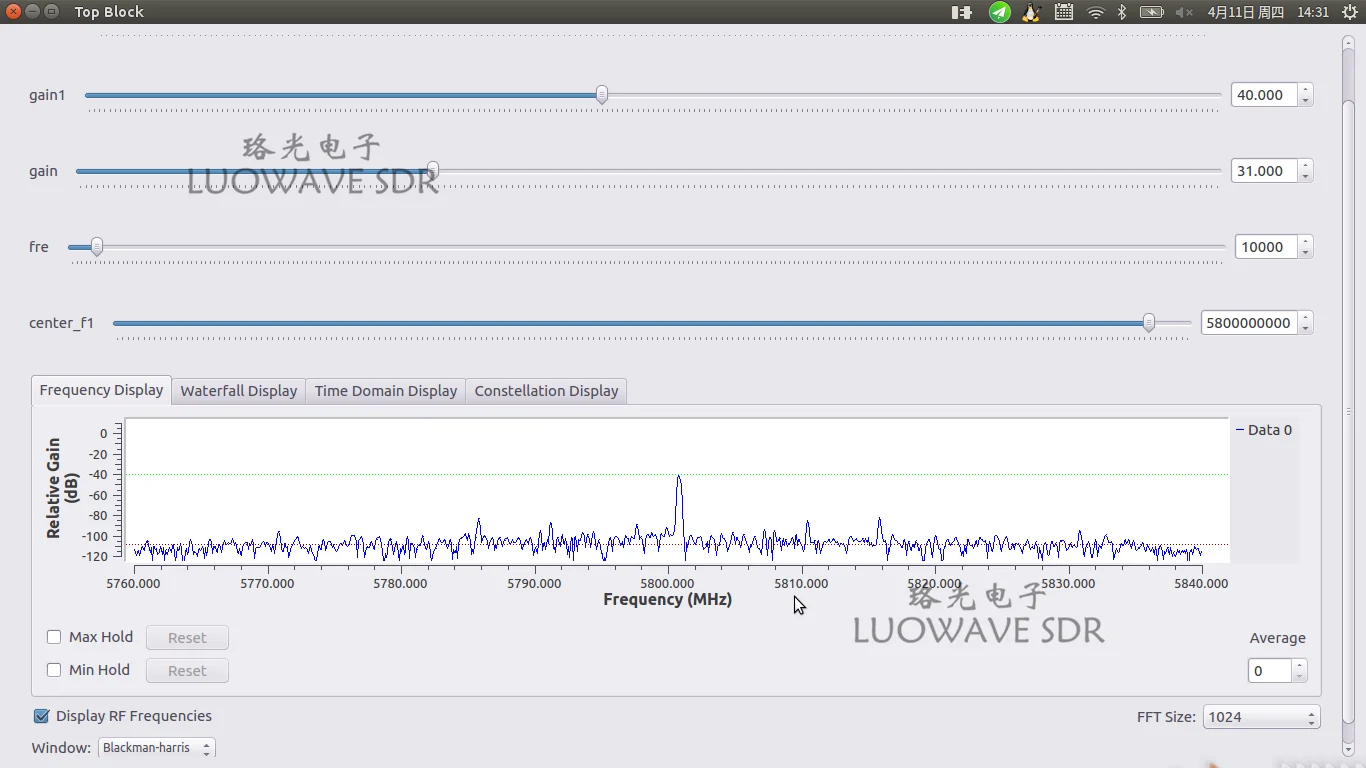This screenshot has width=1366, height=768.
Task: Open the calendar icon in the panel
Action: coord(1064,12)
